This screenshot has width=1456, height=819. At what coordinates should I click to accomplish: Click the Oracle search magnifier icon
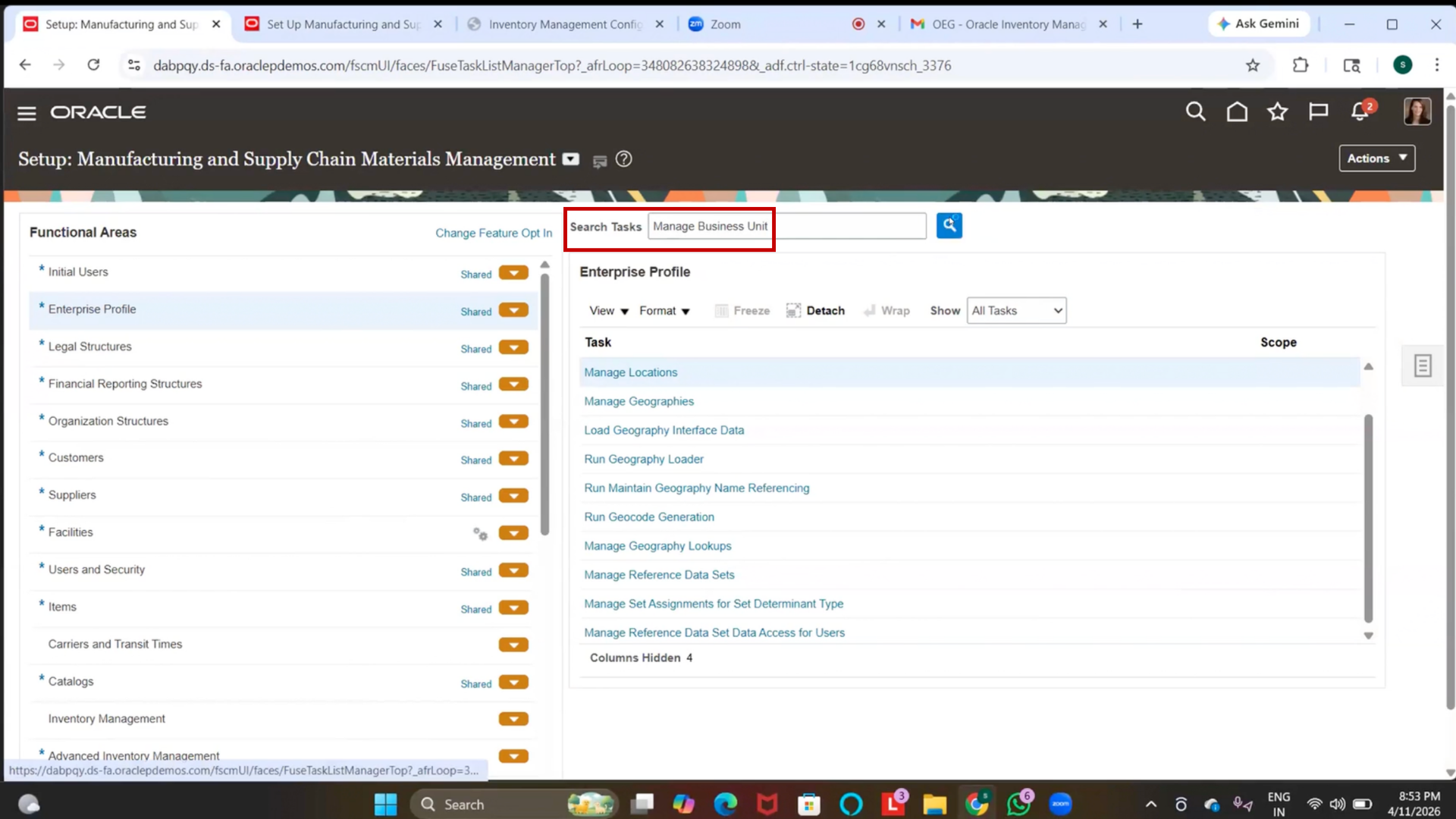coord(1195,112)
